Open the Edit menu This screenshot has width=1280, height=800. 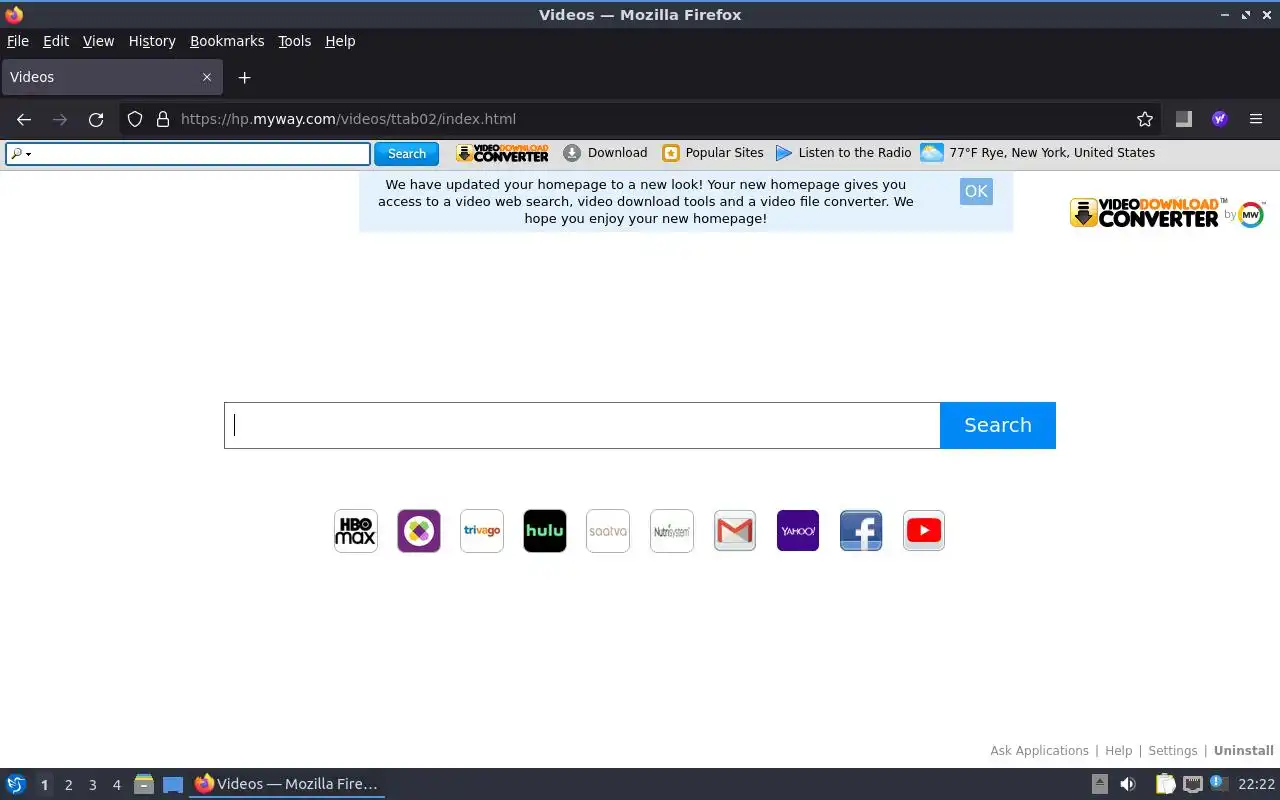pyautogui.click(x=56, y=41)
